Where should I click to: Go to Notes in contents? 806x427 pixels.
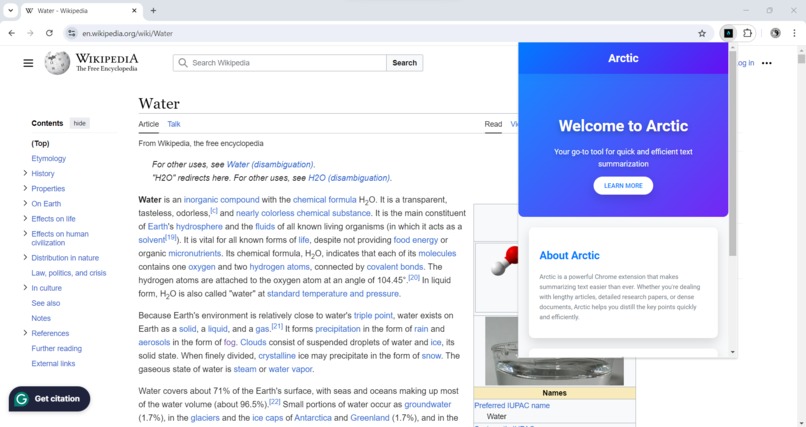click(x=41, y=318)
